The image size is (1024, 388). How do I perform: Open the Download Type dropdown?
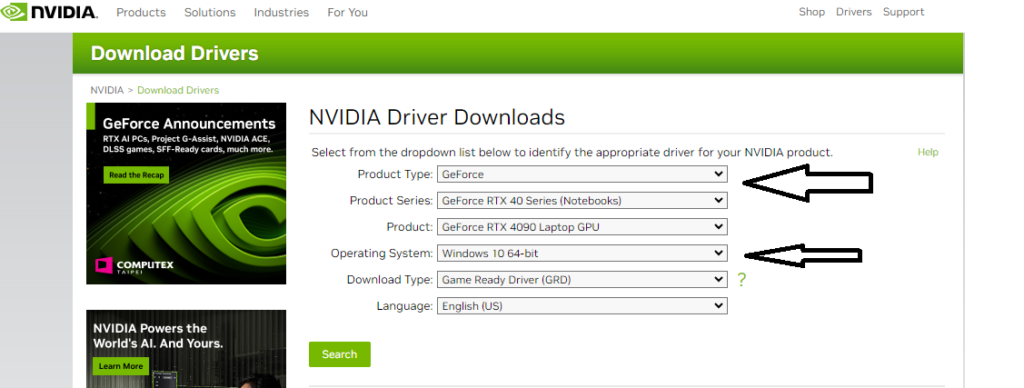click(582, 280)
